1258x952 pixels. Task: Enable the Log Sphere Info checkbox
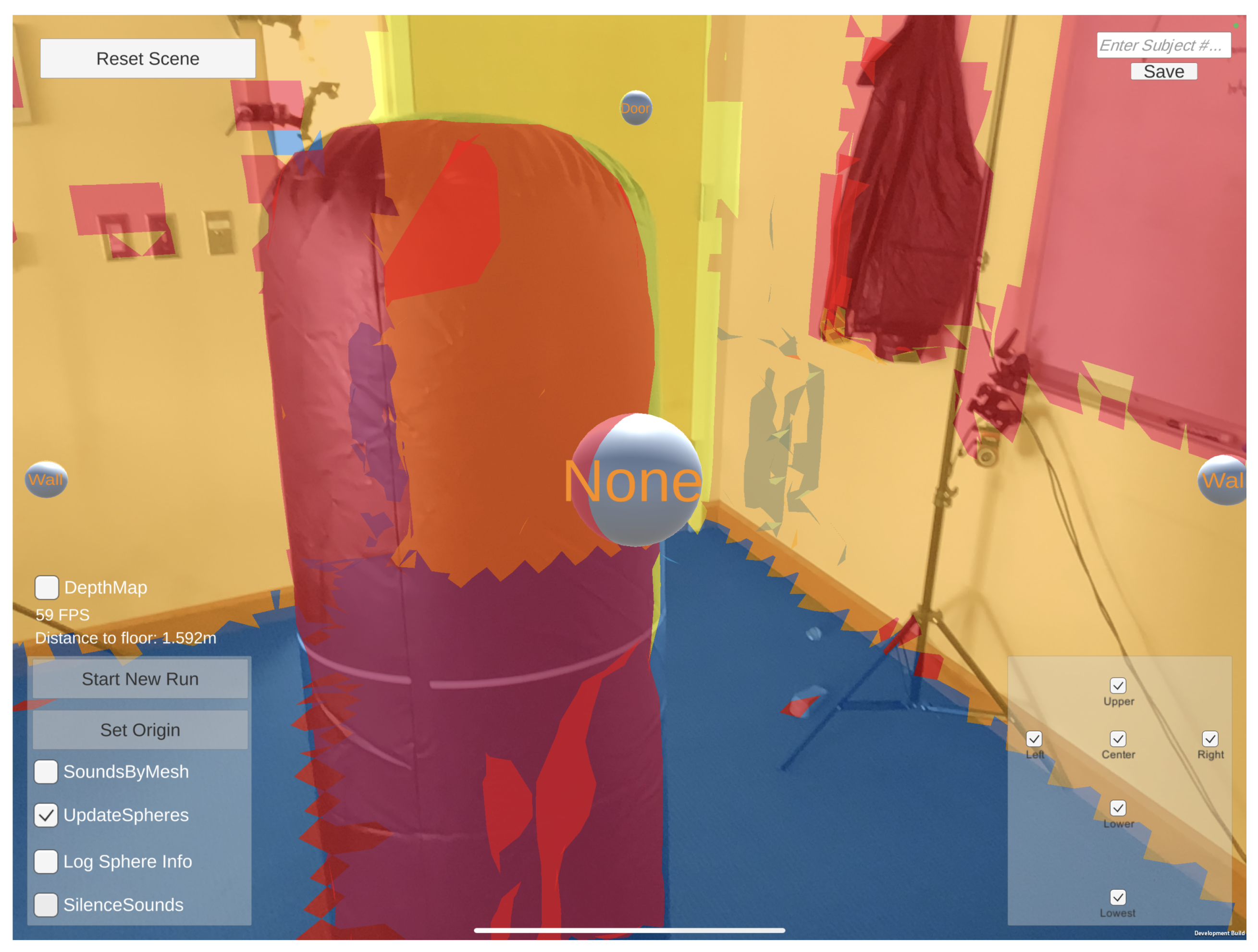46,862
